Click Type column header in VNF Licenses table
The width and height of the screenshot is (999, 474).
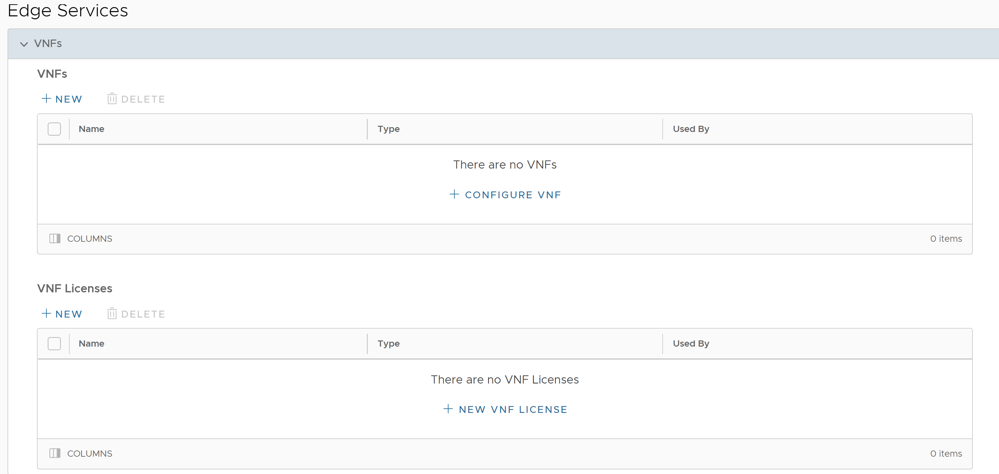pyautogui.click(x=389, y=344)
